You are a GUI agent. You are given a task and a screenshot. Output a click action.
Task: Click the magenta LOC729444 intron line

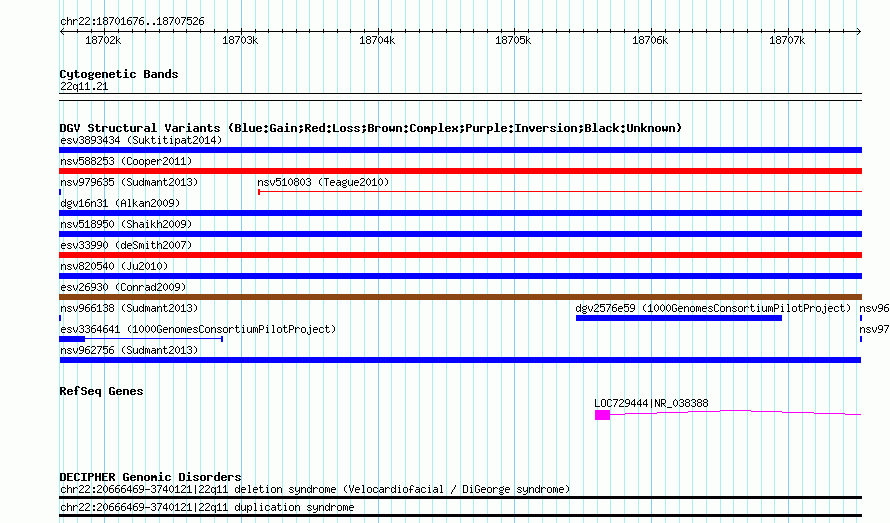(x=736, y=412)
